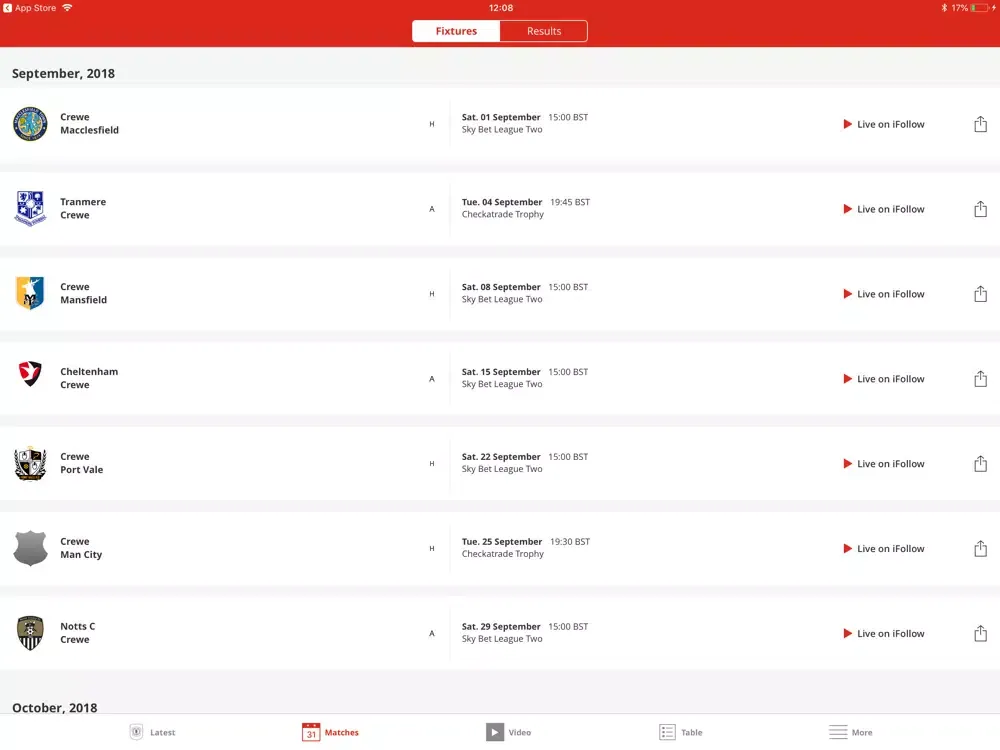The height and width of the screenshot is (750, 1000).
Task: Select the 'Sat. 15 September' date text
Action: click(501, 372)
